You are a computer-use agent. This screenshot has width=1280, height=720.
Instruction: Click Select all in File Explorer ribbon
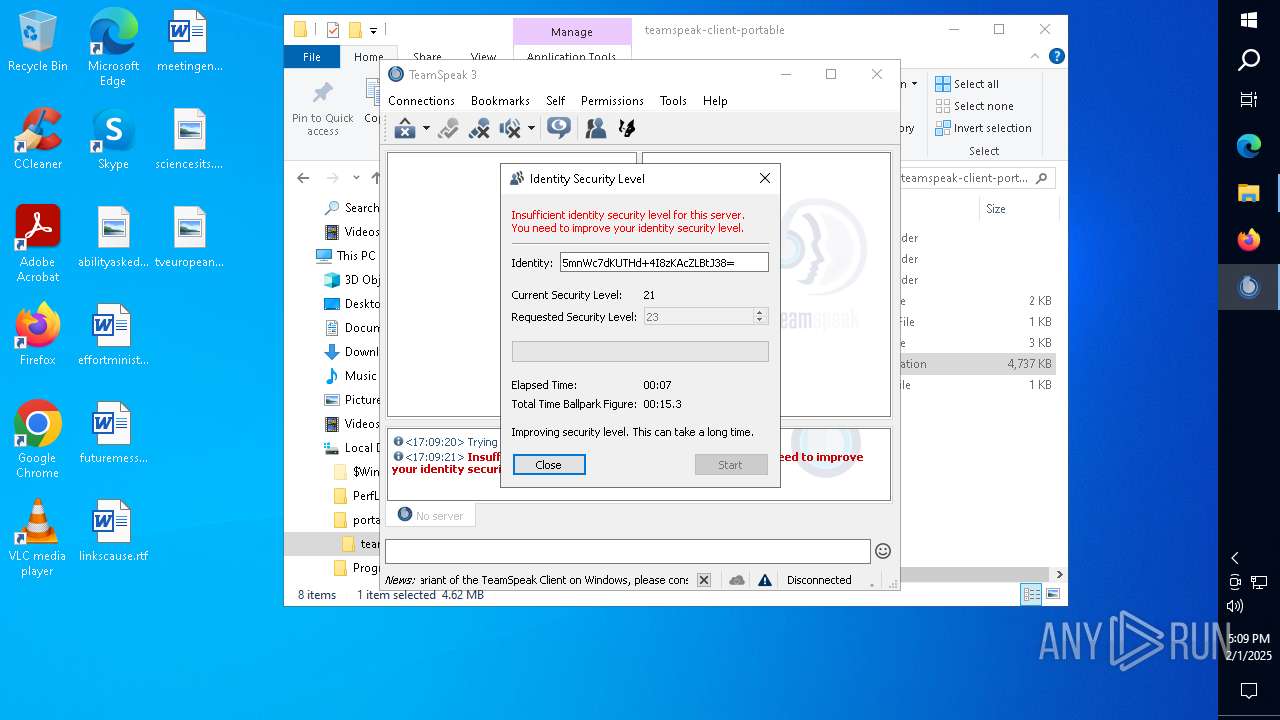(x=967, y=84)
